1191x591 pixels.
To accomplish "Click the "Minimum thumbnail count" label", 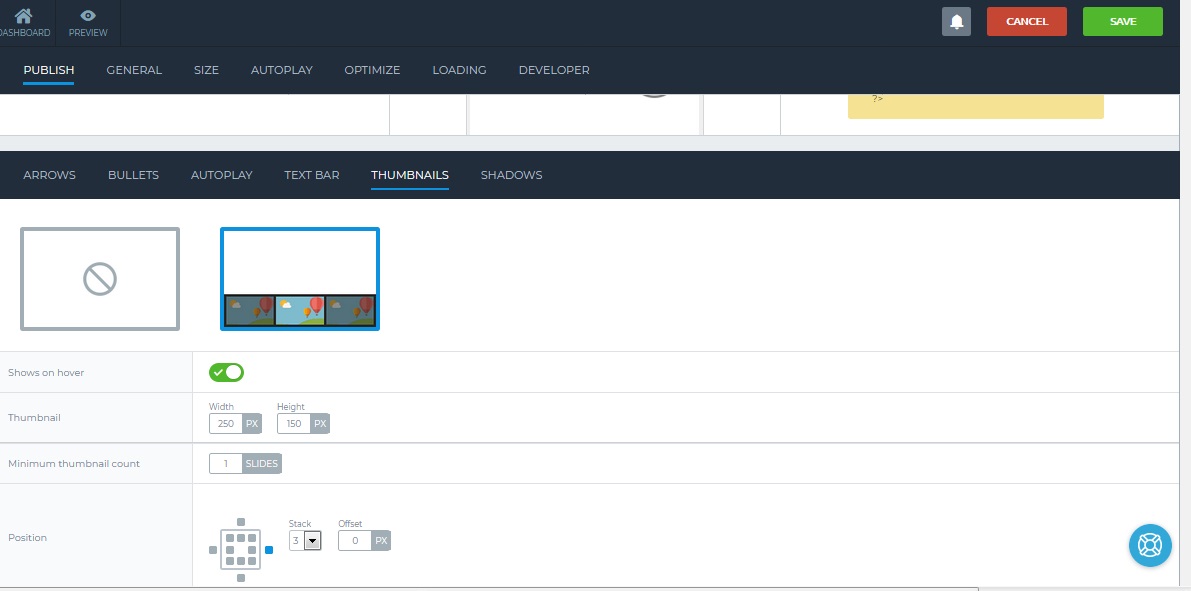I will click(x=74, y=463).
